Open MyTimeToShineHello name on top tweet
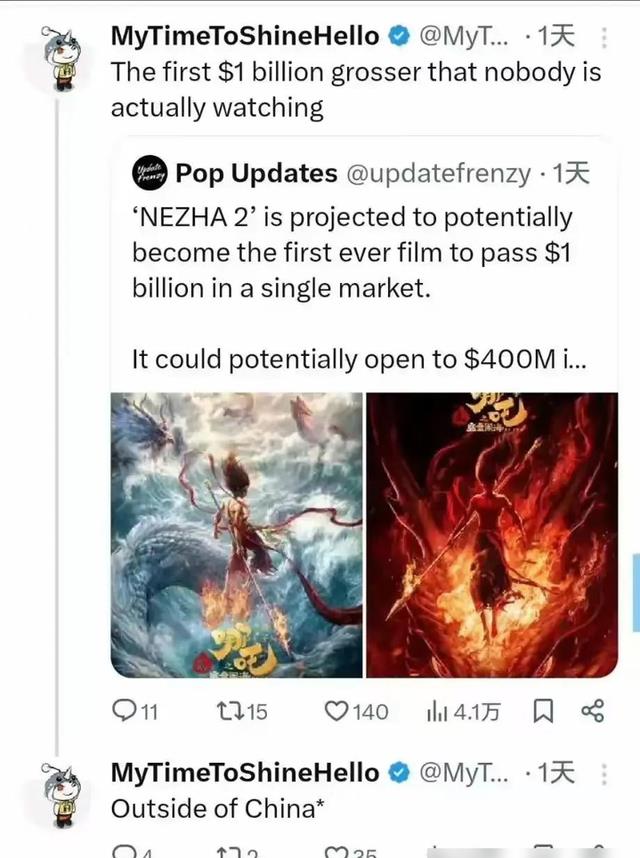 coord(245,36)
